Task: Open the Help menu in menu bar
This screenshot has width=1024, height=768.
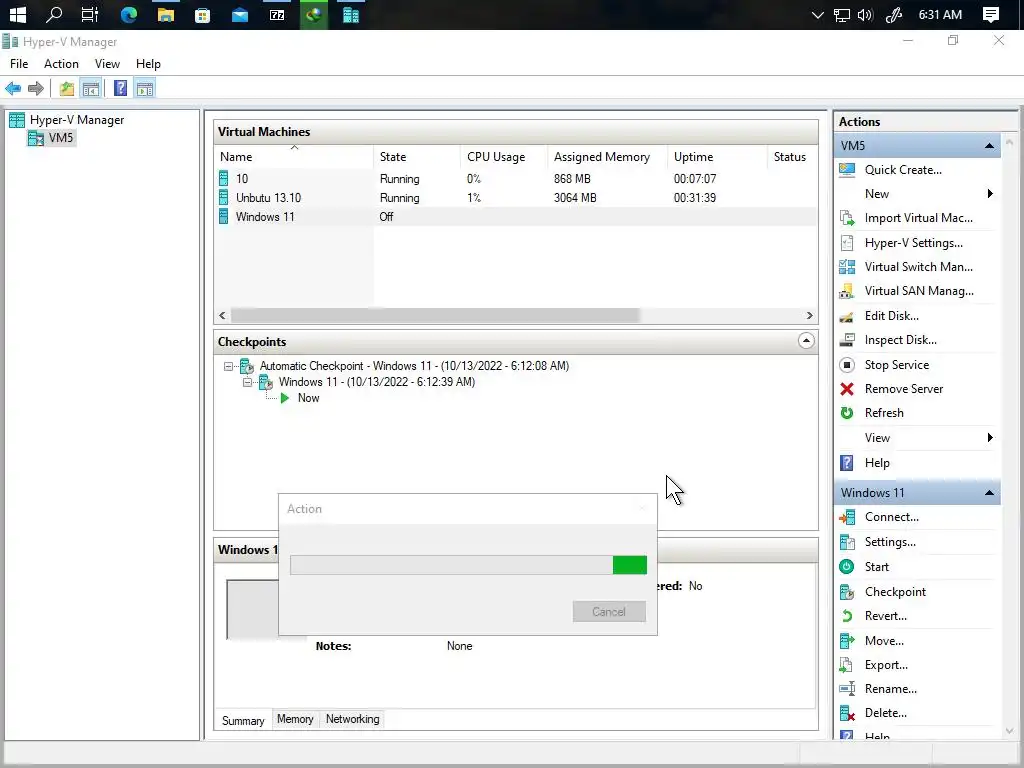Action: (x=148, y=63)
